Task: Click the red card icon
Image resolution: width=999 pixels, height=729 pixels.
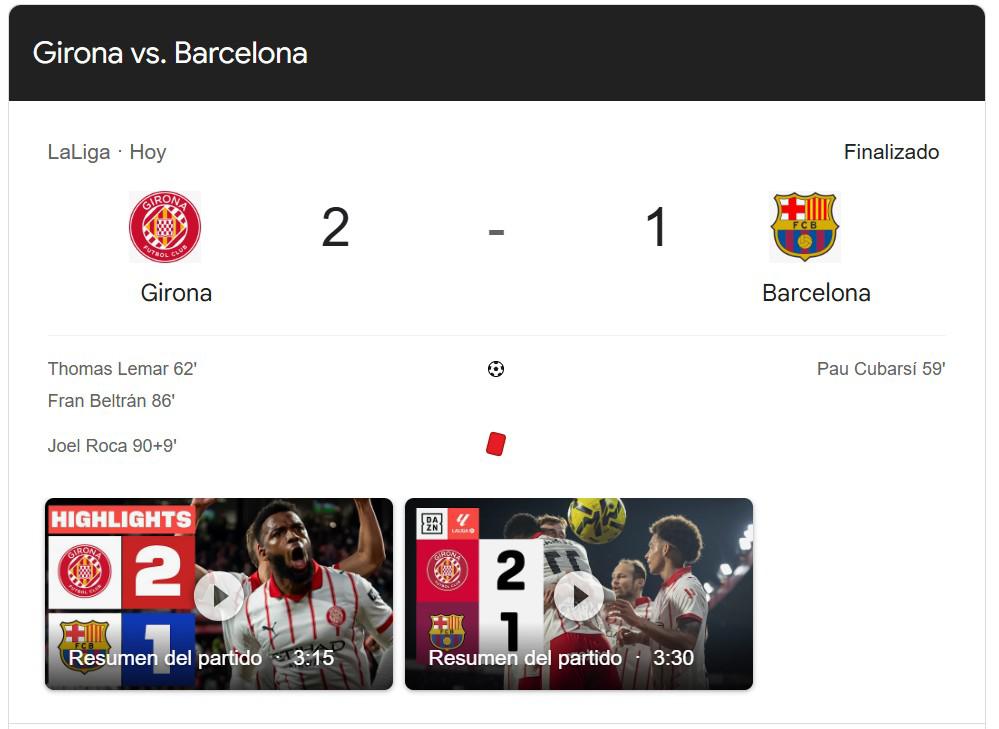Action: tap(495, 444)
